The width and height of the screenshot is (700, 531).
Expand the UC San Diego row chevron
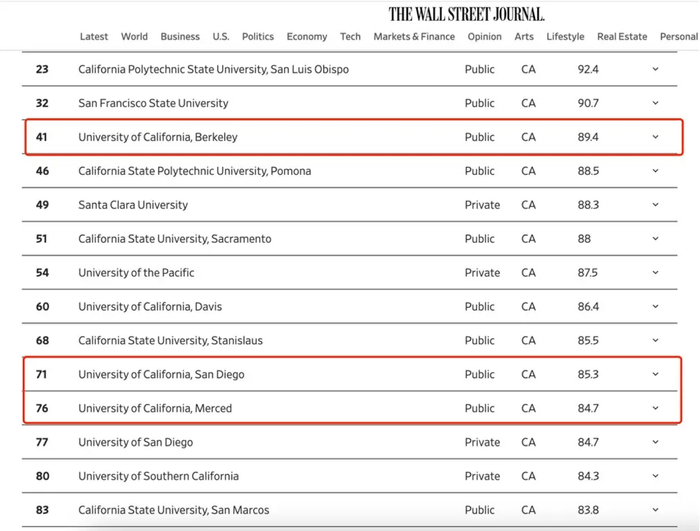pyautogui.click(x=655, y=375)
